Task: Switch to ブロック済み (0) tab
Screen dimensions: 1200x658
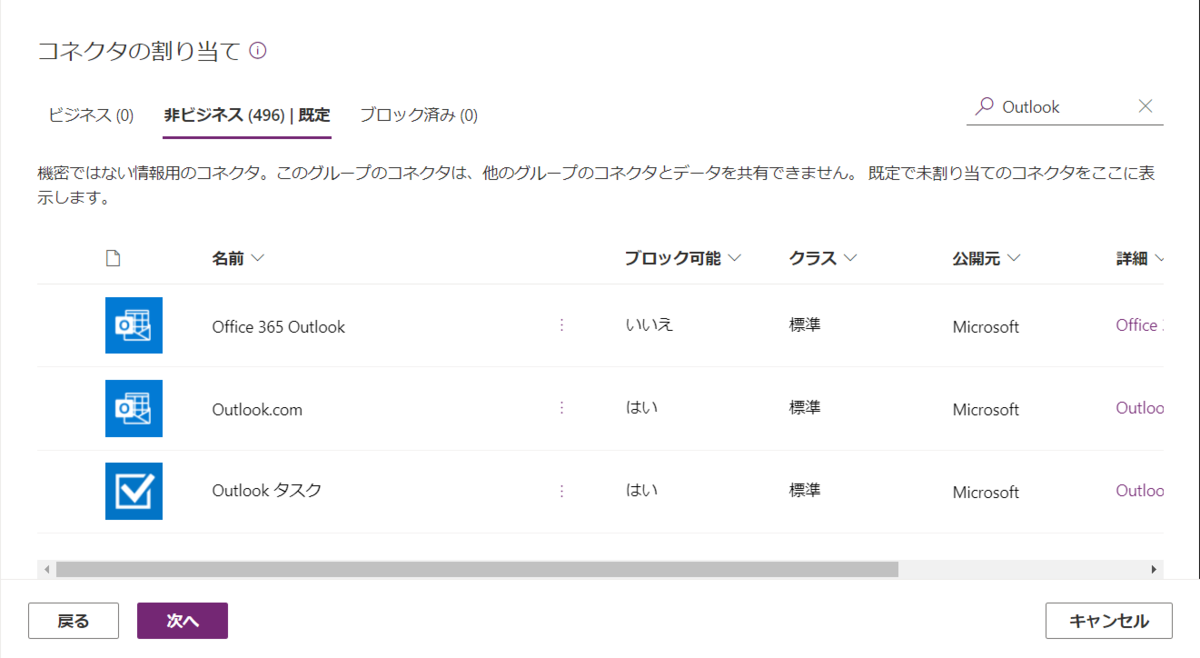Action: (418, 115)
